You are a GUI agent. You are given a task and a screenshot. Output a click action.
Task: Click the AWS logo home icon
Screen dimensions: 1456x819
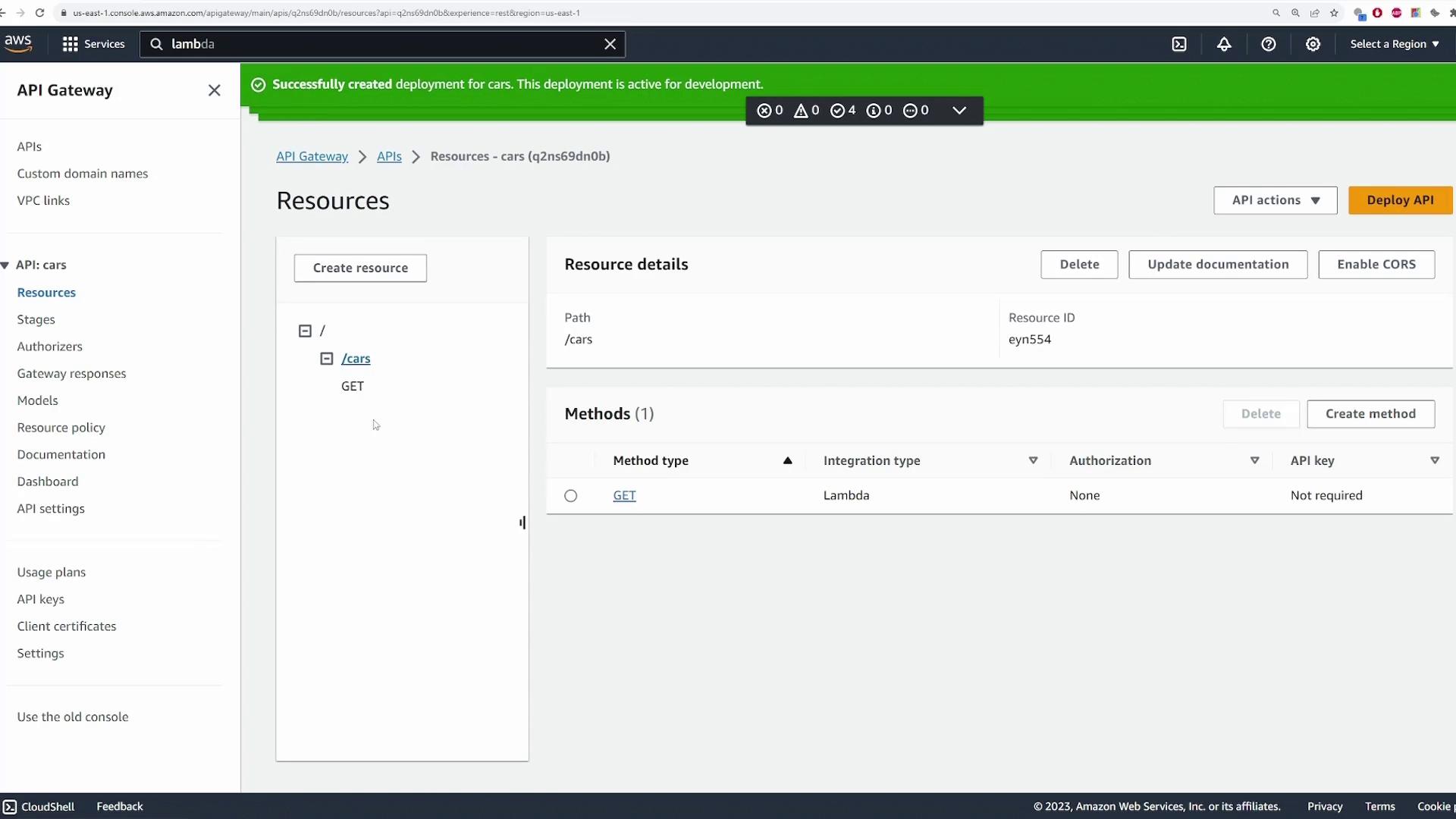coord(18,43)
